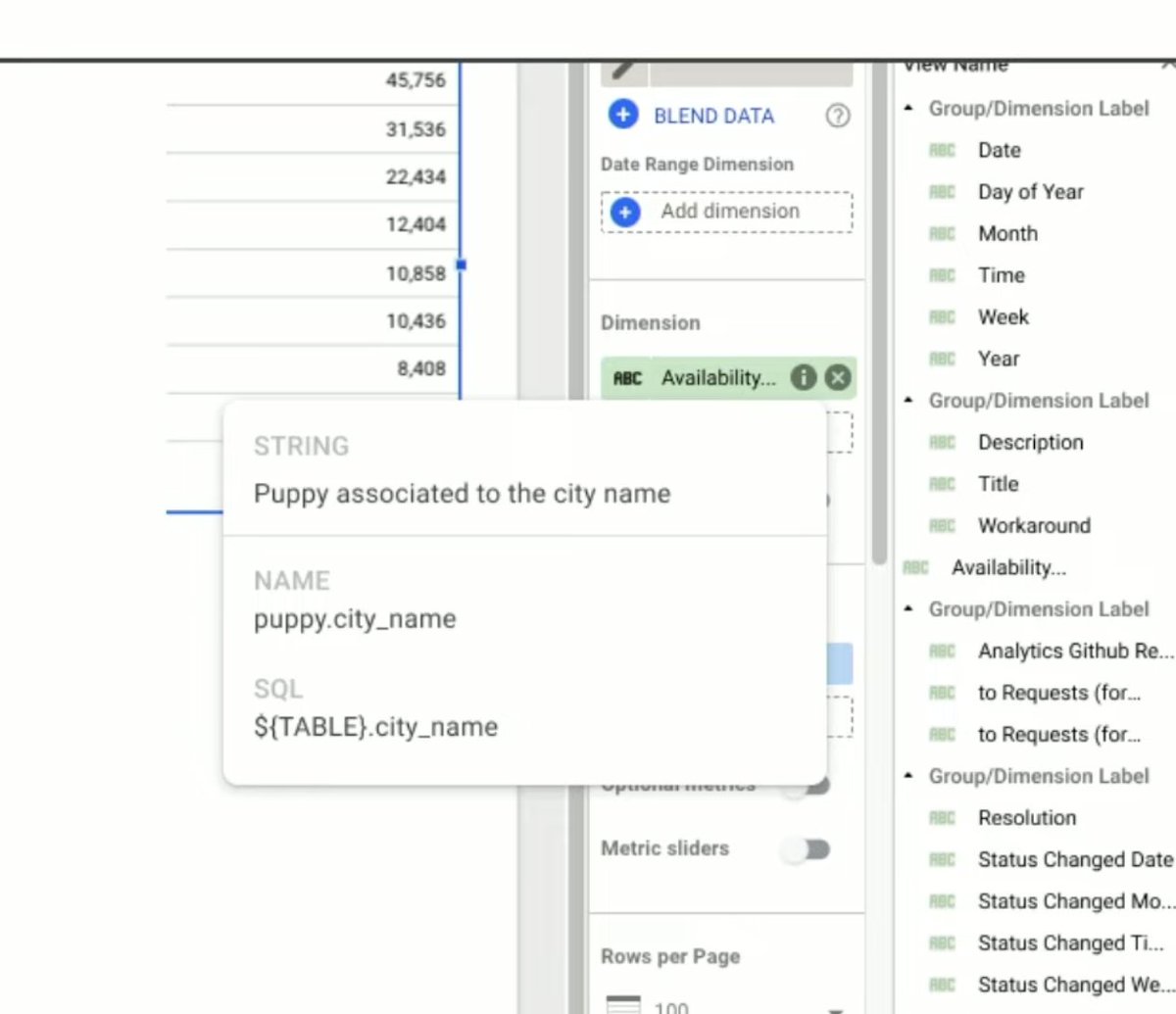
Task: Click the info icon on Availability chip
Action: click(804, 378)
